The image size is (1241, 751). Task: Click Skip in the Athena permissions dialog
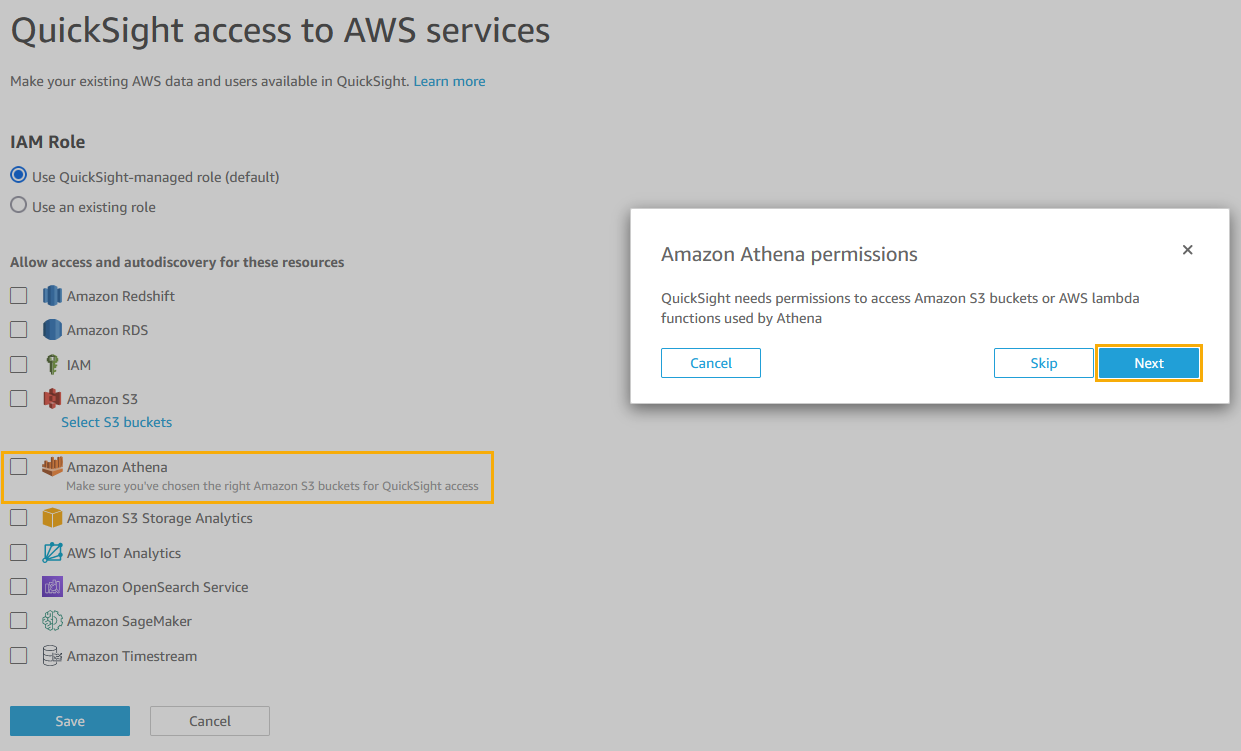pyautogui.click(x=1043, y=363)
